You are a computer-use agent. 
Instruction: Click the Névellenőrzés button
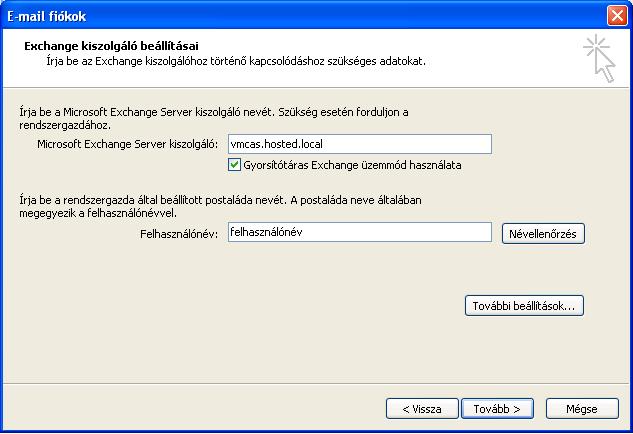tap(543, 234)
